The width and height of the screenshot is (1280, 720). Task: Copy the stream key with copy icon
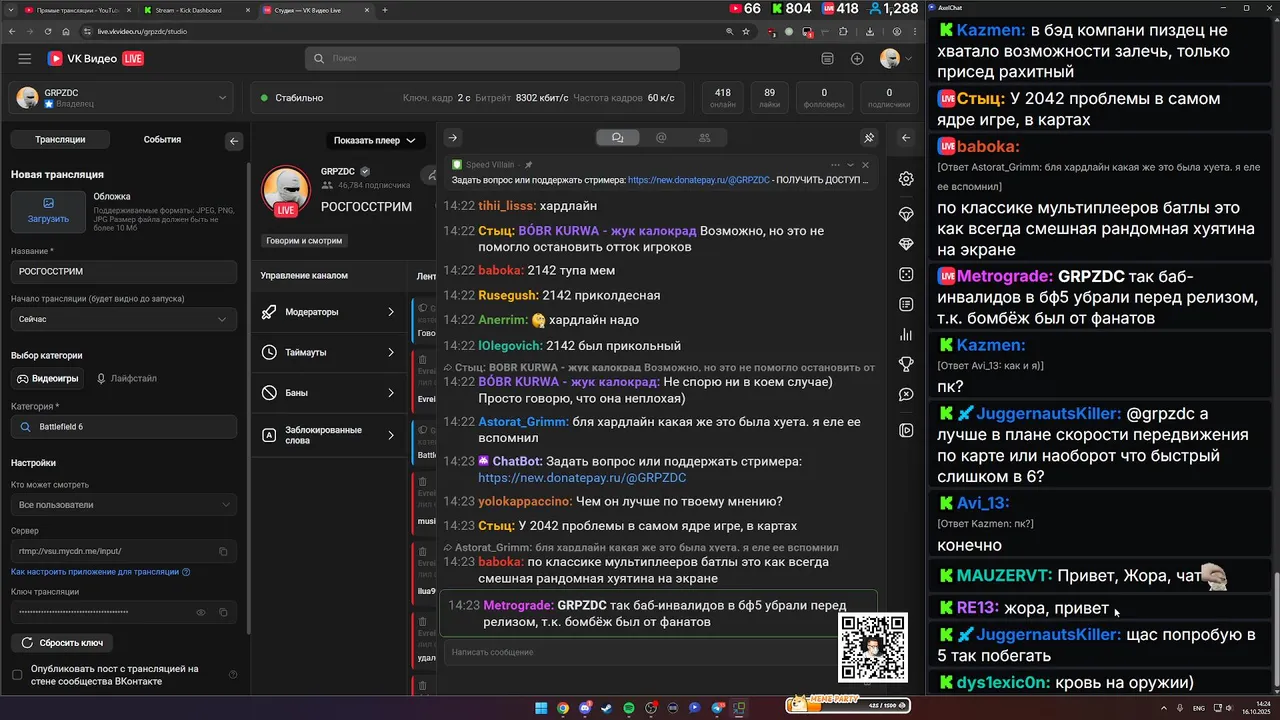[223, 612]
